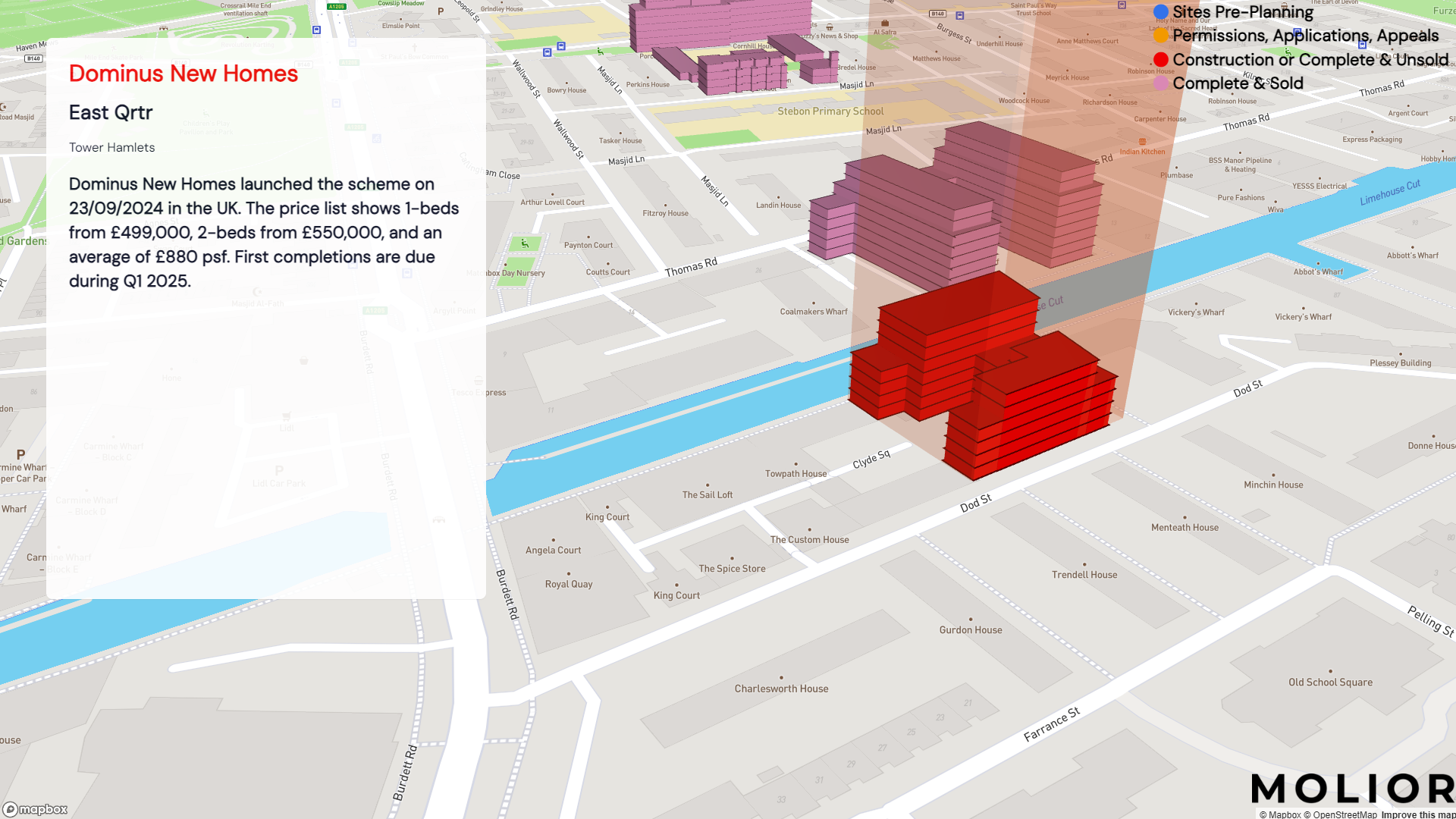Click the Coutts Court map label
The image size is (1456, 819).
[607, 272]
